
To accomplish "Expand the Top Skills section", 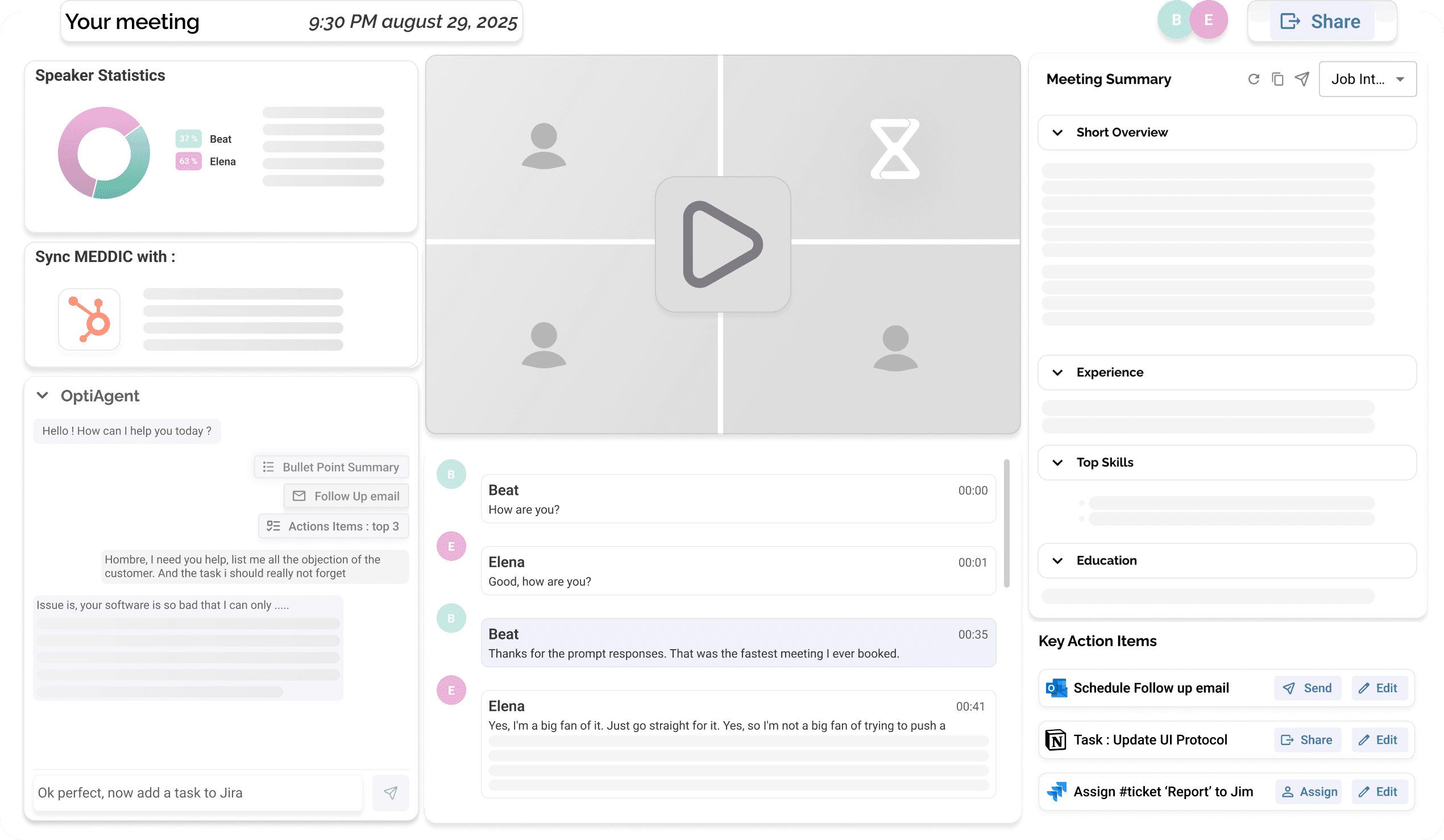I will 1057,463.
